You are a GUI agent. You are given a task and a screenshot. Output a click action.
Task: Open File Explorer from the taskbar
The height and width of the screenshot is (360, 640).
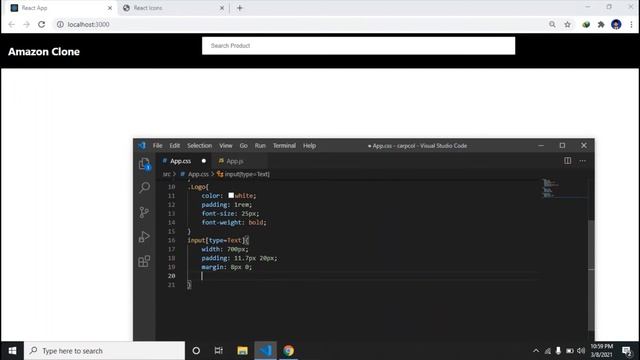point(242,351)
